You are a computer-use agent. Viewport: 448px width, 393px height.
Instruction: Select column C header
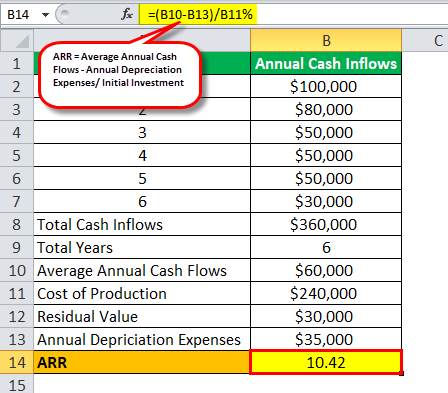[425, 40]
